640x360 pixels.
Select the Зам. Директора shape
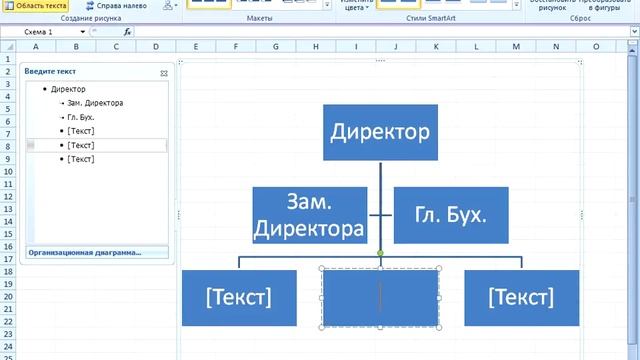pos(310,215)
